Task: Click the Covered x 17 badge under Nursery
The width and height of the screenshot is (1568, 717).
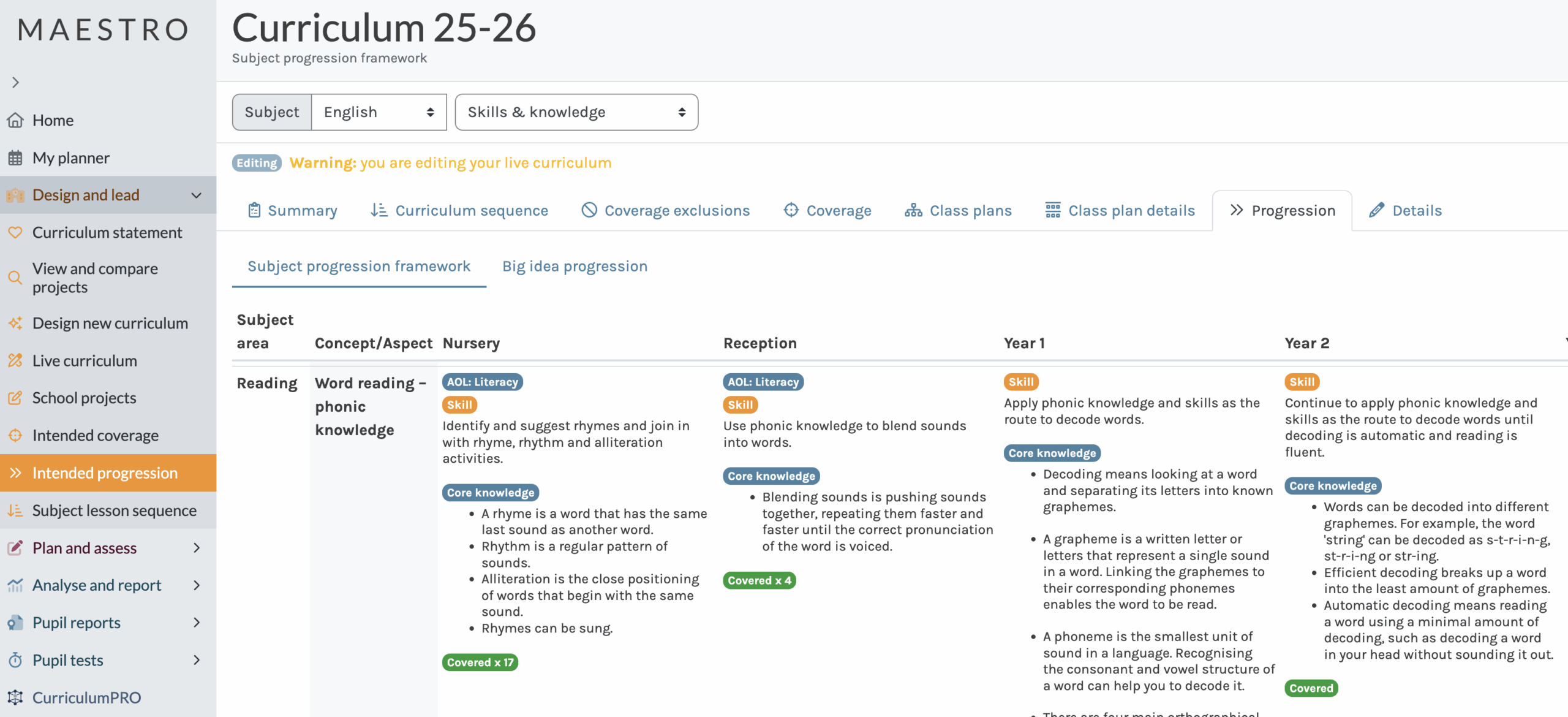Action: (480, 662)
